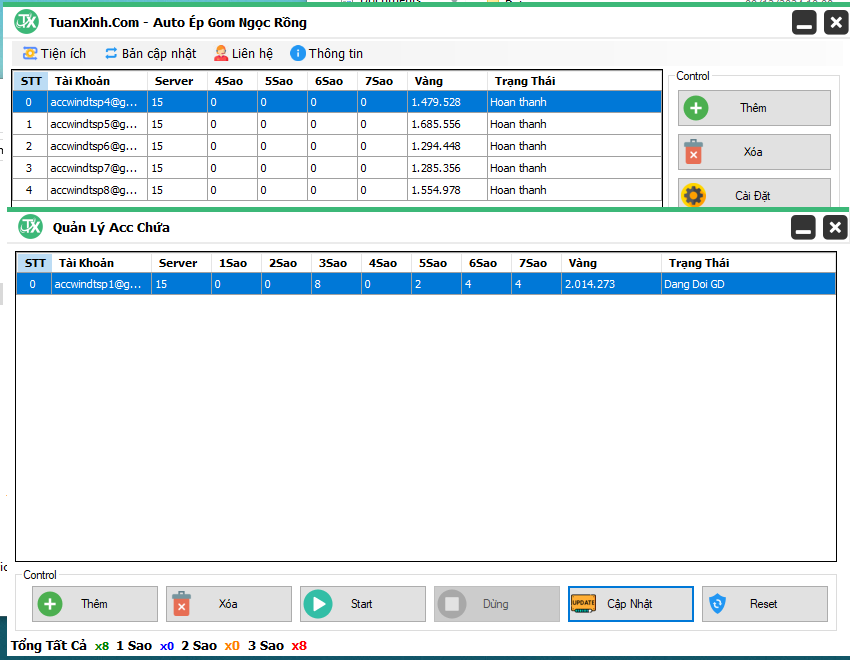Click the Cập Nhật update icon button

(x=583, y=604)
